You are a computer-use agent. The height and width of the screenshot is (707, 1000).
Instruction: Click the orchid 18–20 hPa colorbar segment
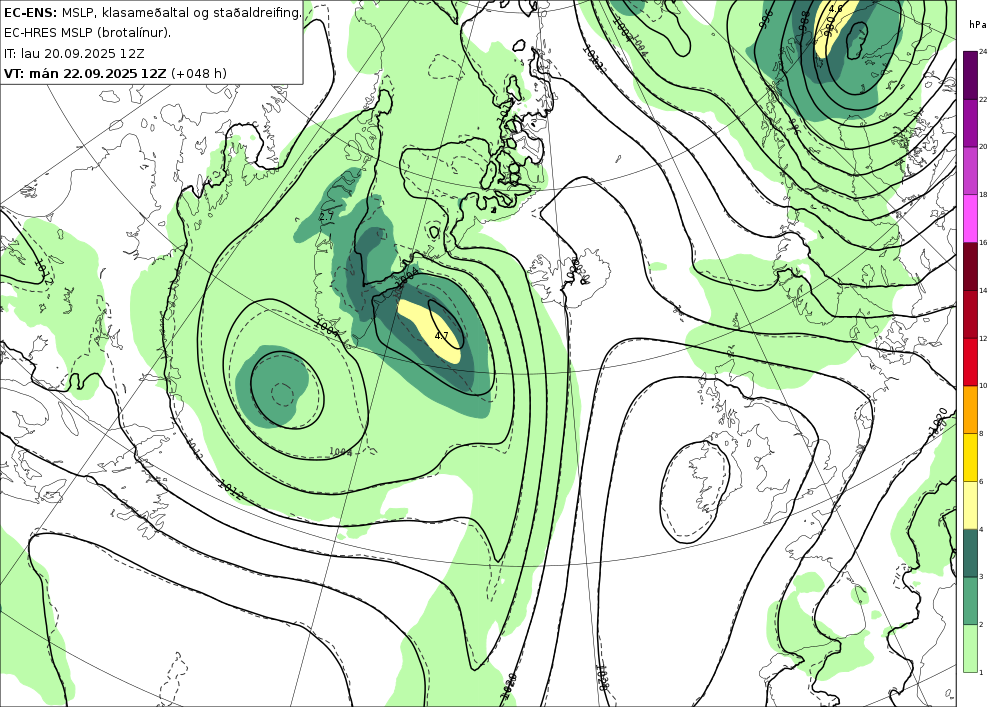point(970,170)
